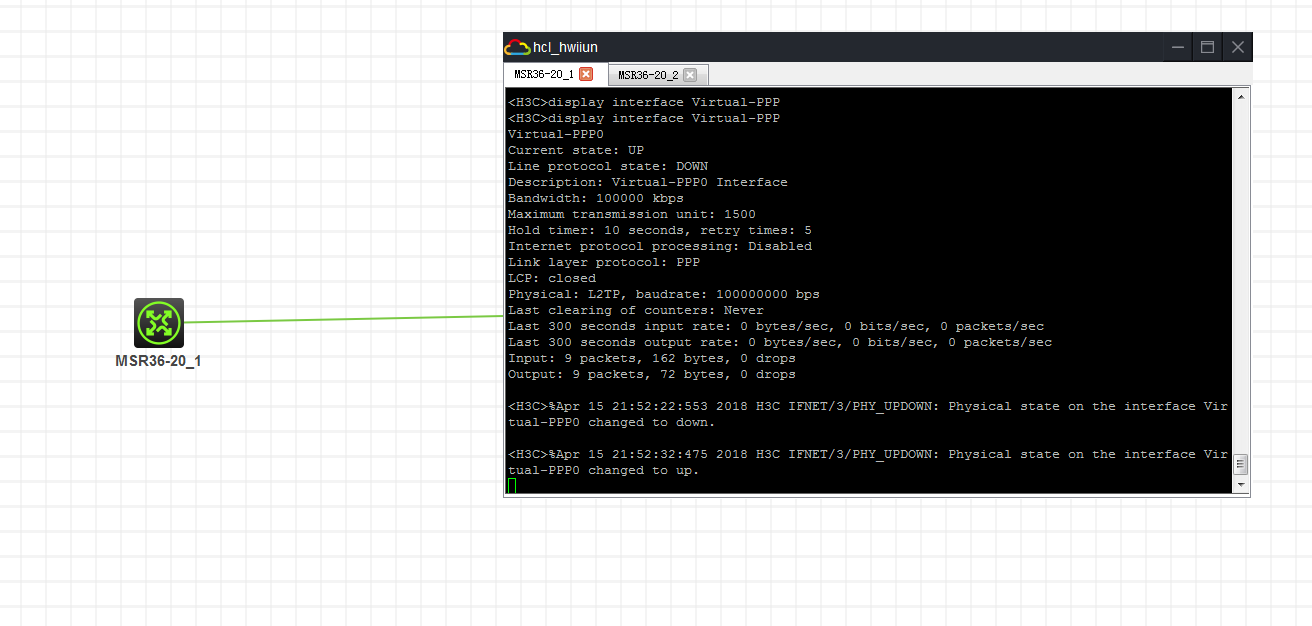This screenshot has height=626, width=1312.
Task: Click the green link line to MSR36-20_1
Action: [344, 319]
